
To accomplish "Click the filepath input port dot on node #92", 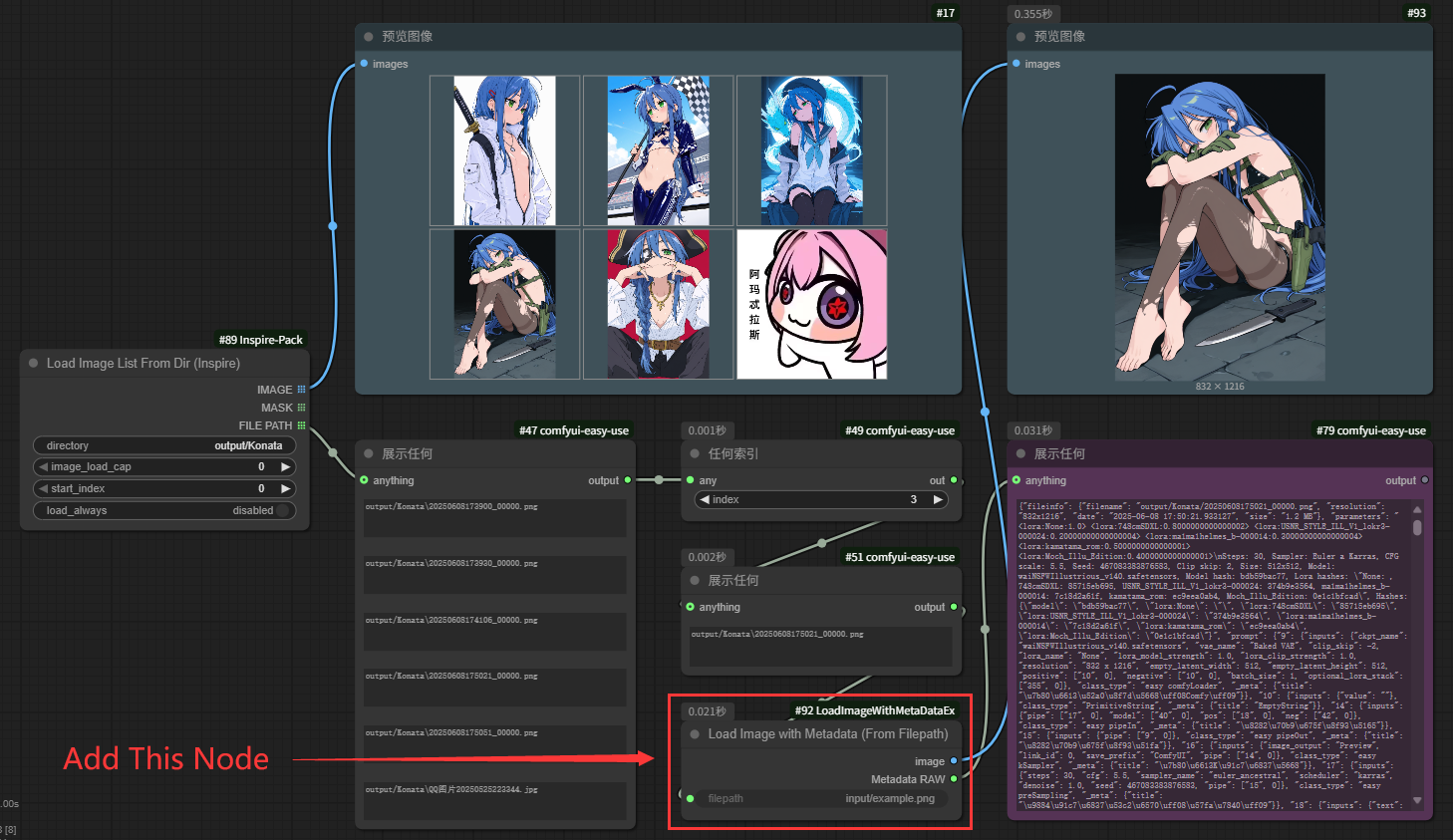I will (x=691, y=798).
